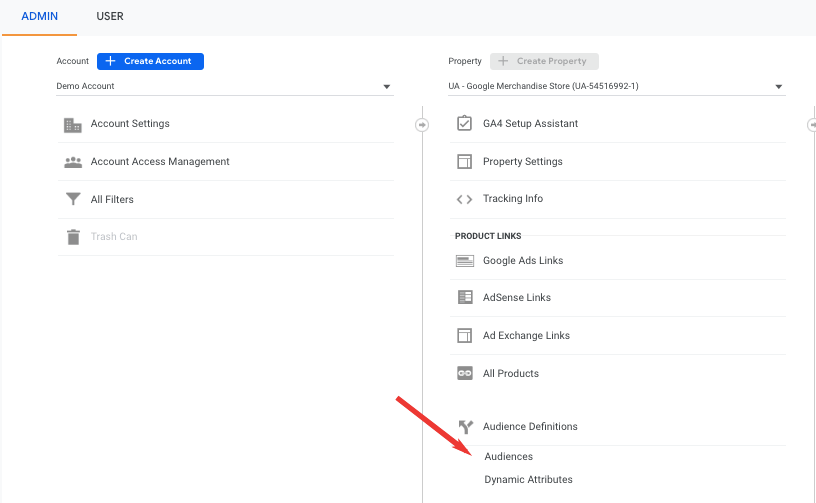Screen dimensions: 816x503
Task: Open Property Settings
Action: 522,162
